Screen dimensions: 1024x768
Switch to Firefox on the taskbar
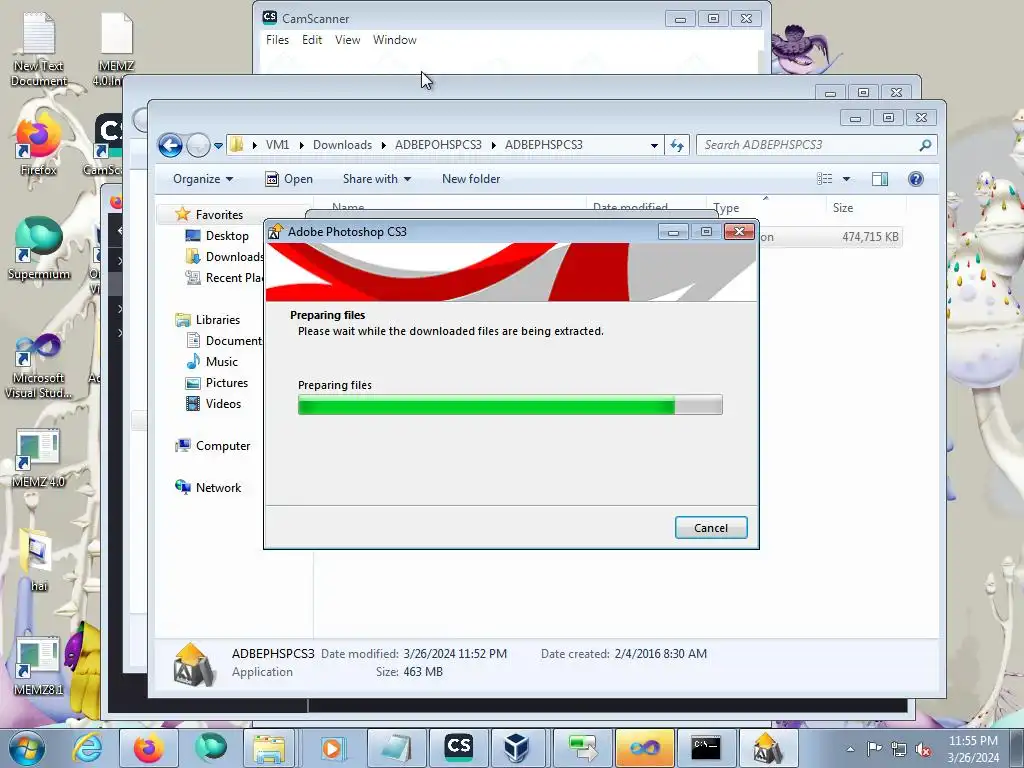pos(148,748)
